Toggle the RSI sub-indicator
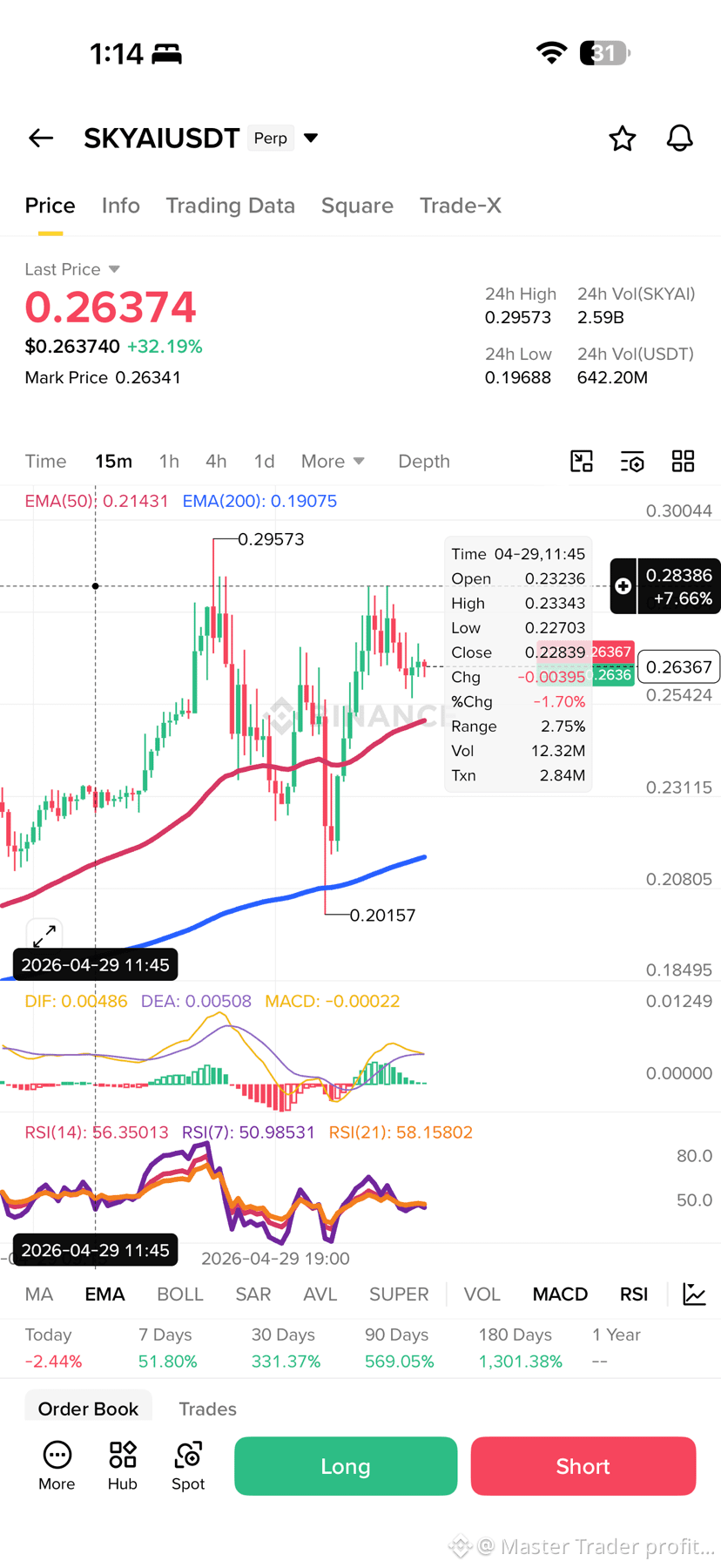The image size is (721, 1568). (634, 1294)
